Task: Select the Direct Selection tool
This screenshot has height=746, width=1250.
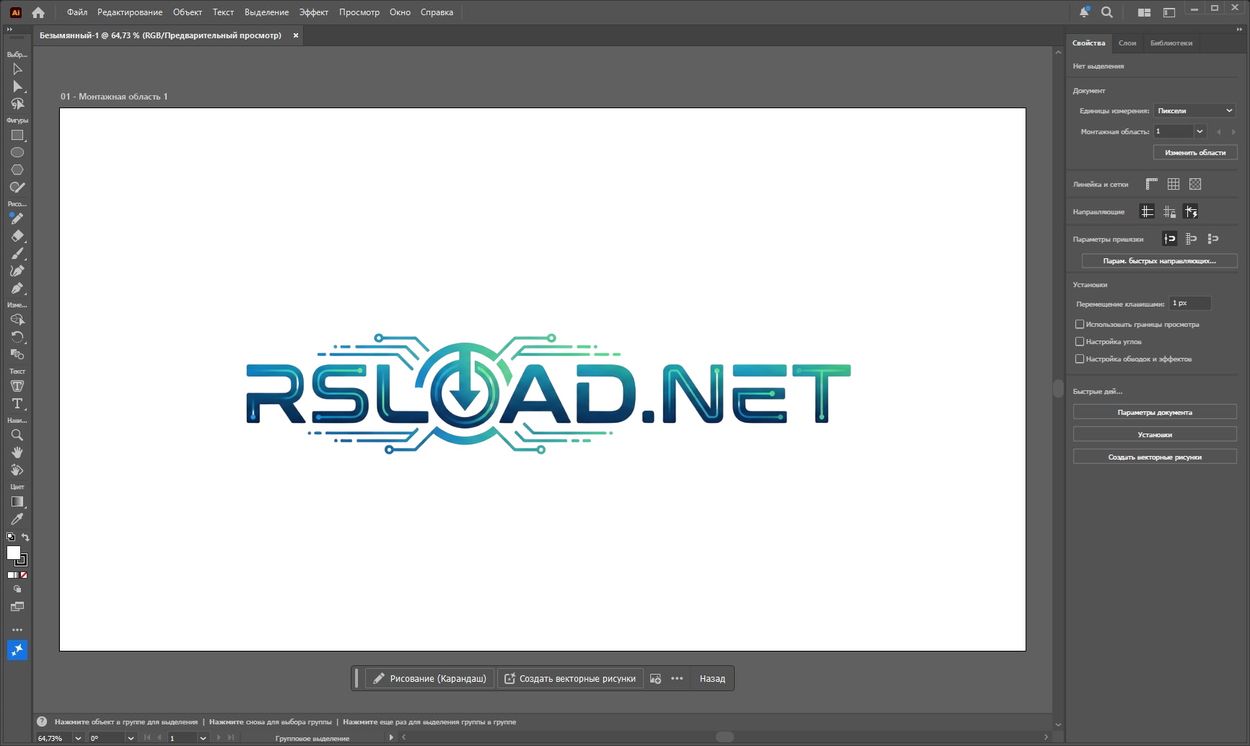Action: tap(16, 85)
